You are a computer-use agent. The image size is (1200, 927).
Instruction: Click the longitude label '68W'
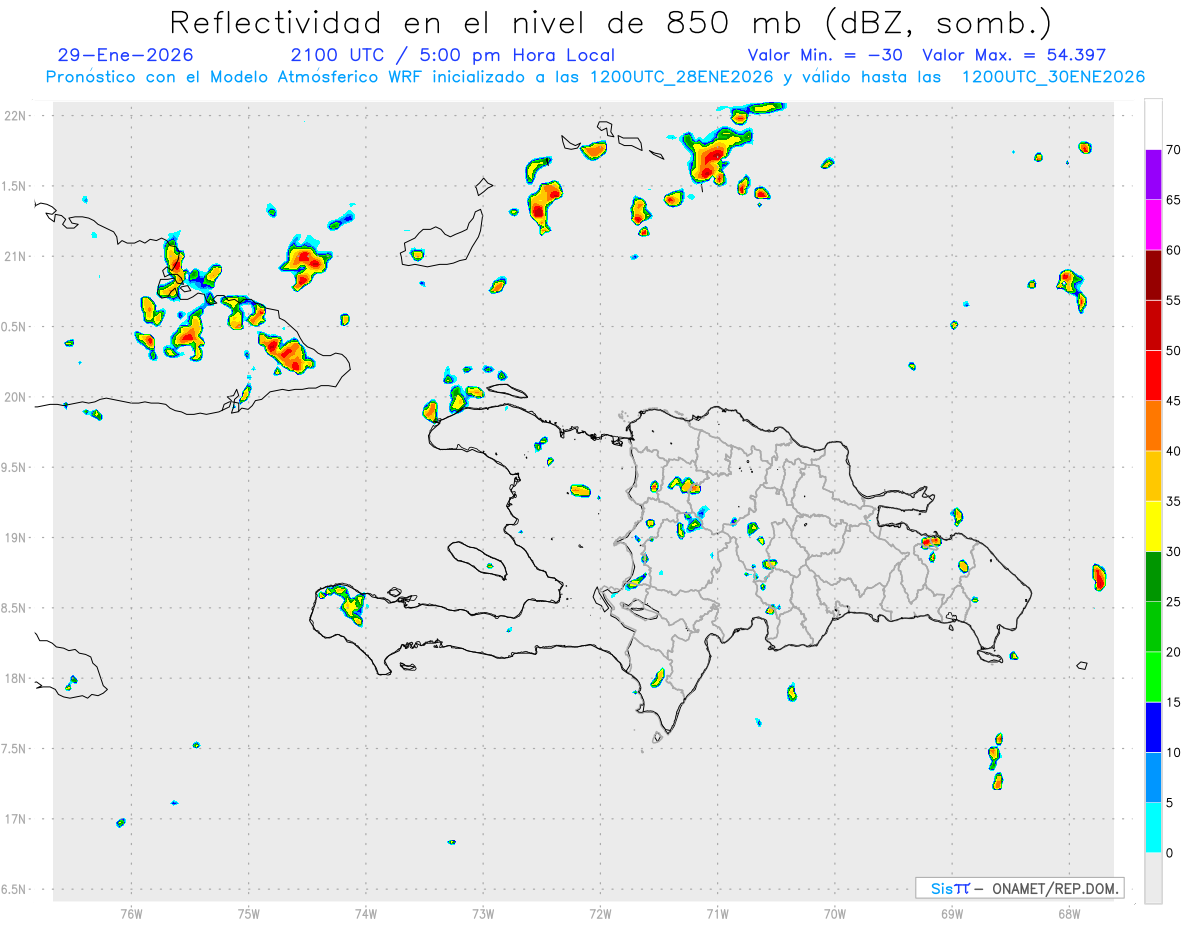pos(1068,913)
